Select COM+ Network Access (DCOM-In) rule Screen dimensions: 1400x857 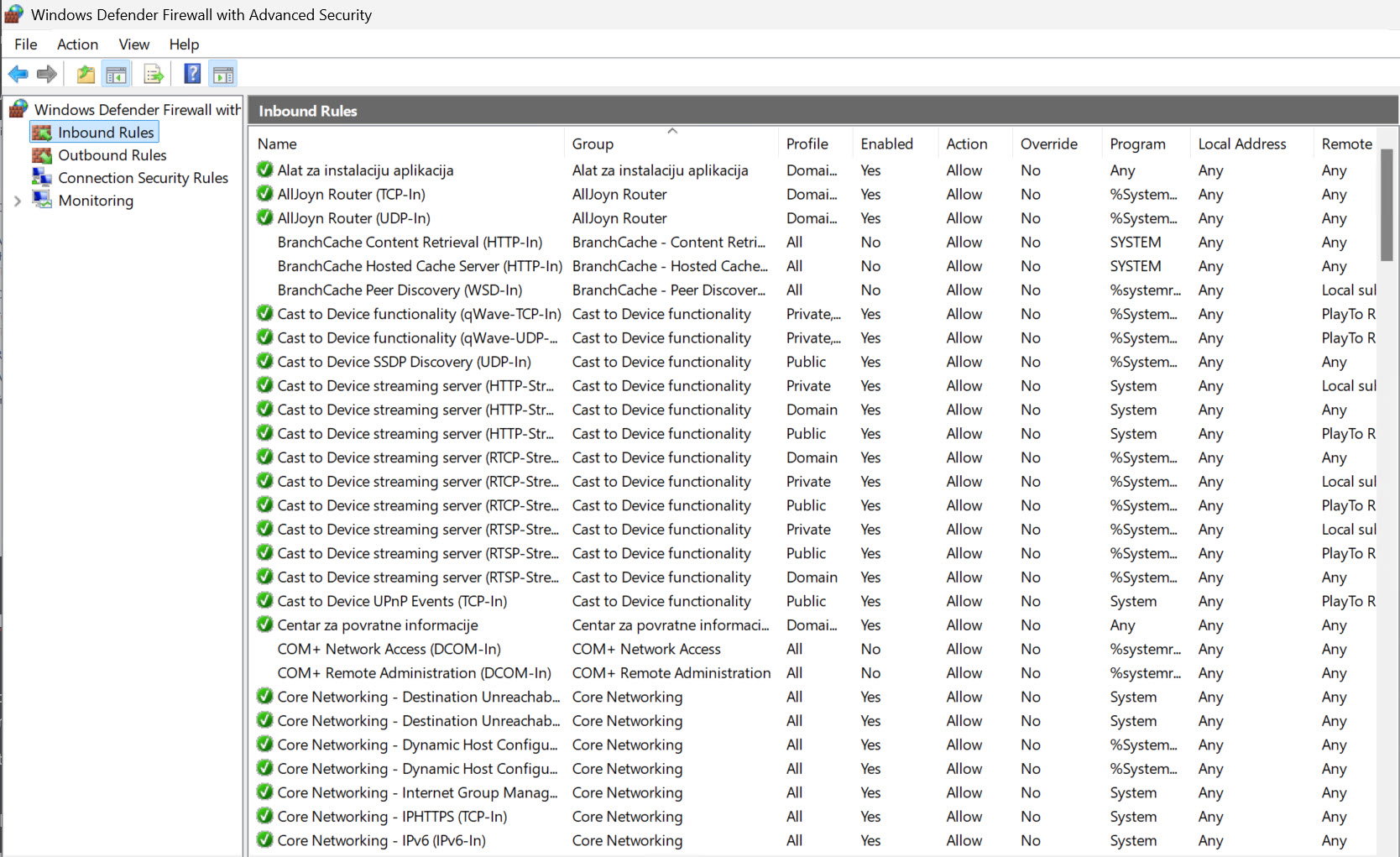[x=389, y=649]
